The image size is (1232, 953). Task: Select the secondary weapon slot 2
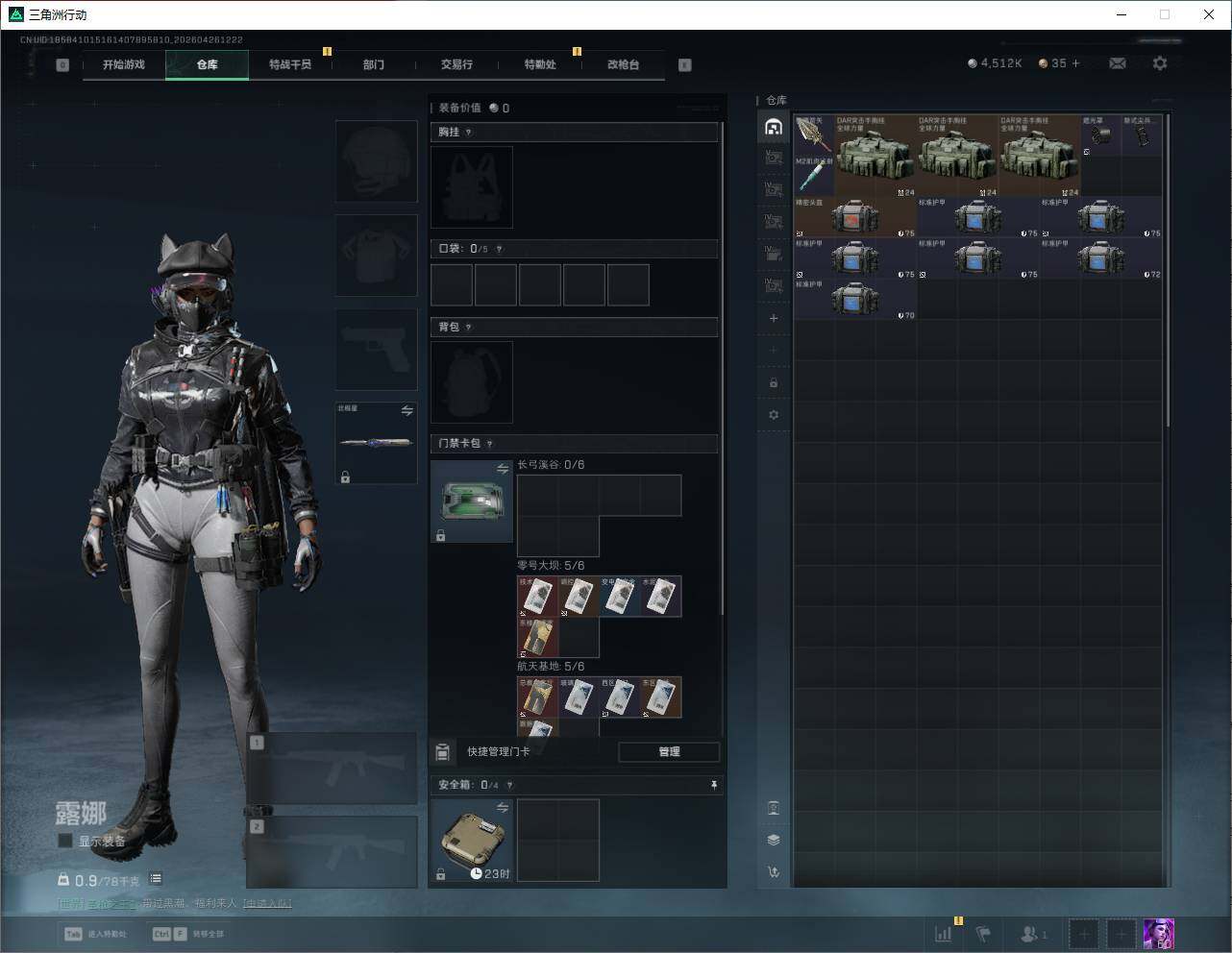[x=332, y=852]
